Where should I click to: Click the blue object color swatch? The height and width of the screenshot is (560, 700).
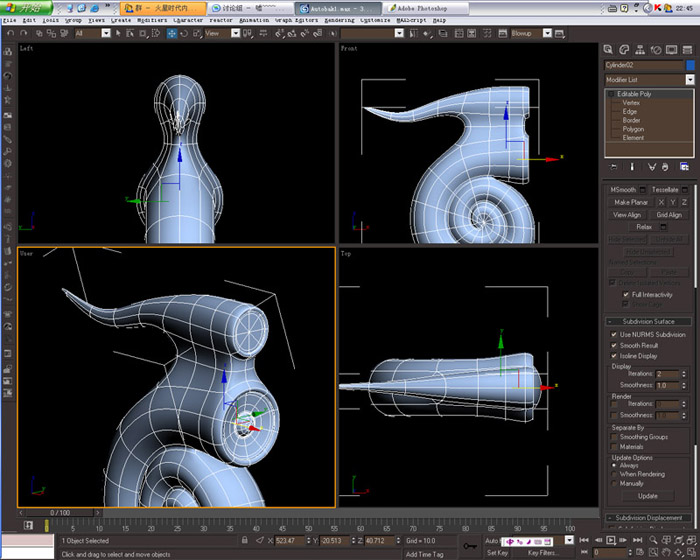pos(690,65)
